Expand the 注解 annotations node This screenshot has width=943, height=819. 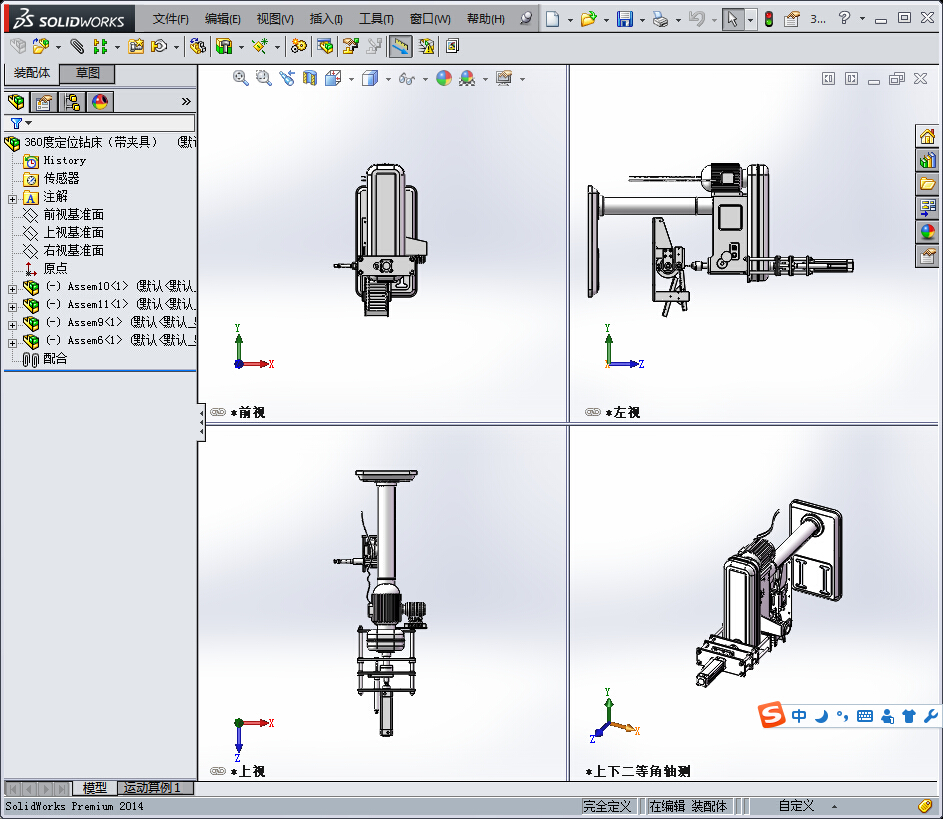click(x=13, y=198)
